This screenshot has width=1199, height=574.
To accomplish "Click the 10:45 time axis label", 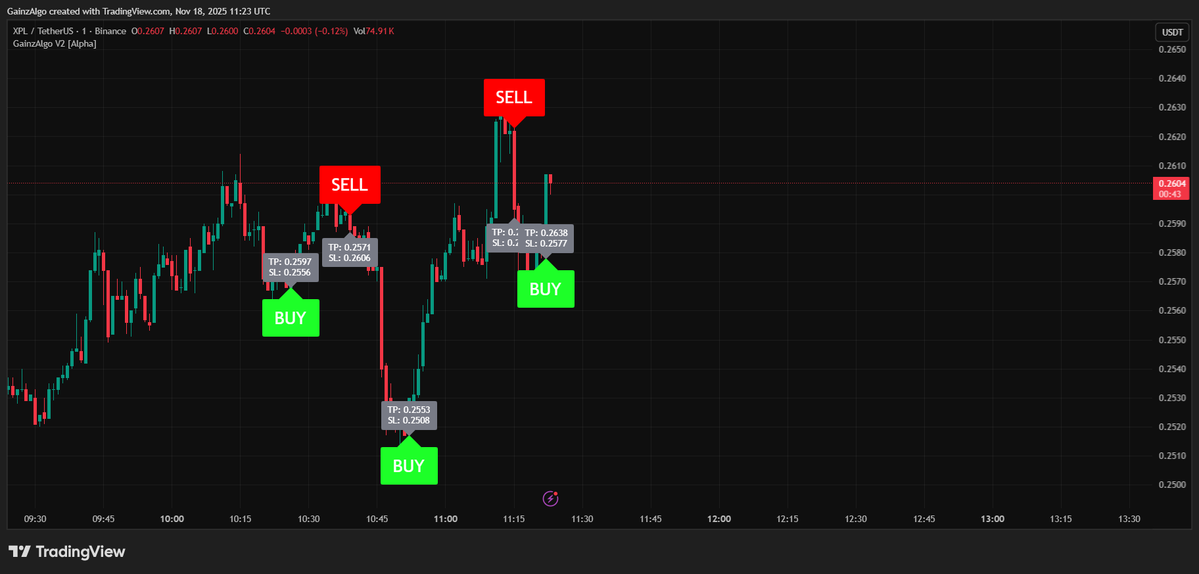I will 377,519.
